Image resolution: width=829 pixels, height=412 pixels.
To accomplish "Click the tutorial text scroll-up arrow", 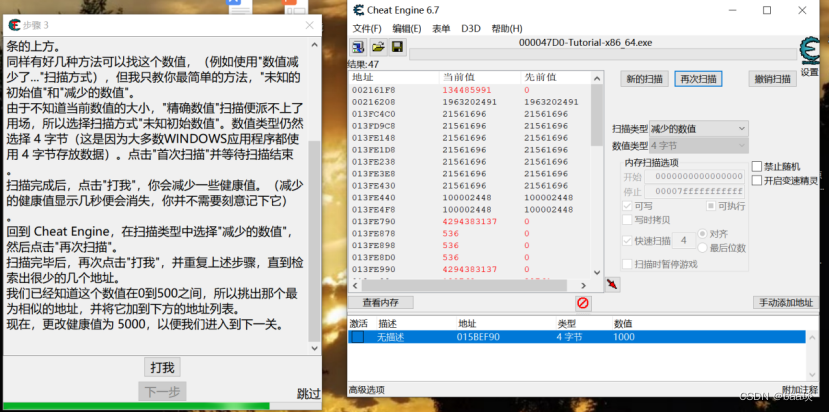I will click(314, 44).
